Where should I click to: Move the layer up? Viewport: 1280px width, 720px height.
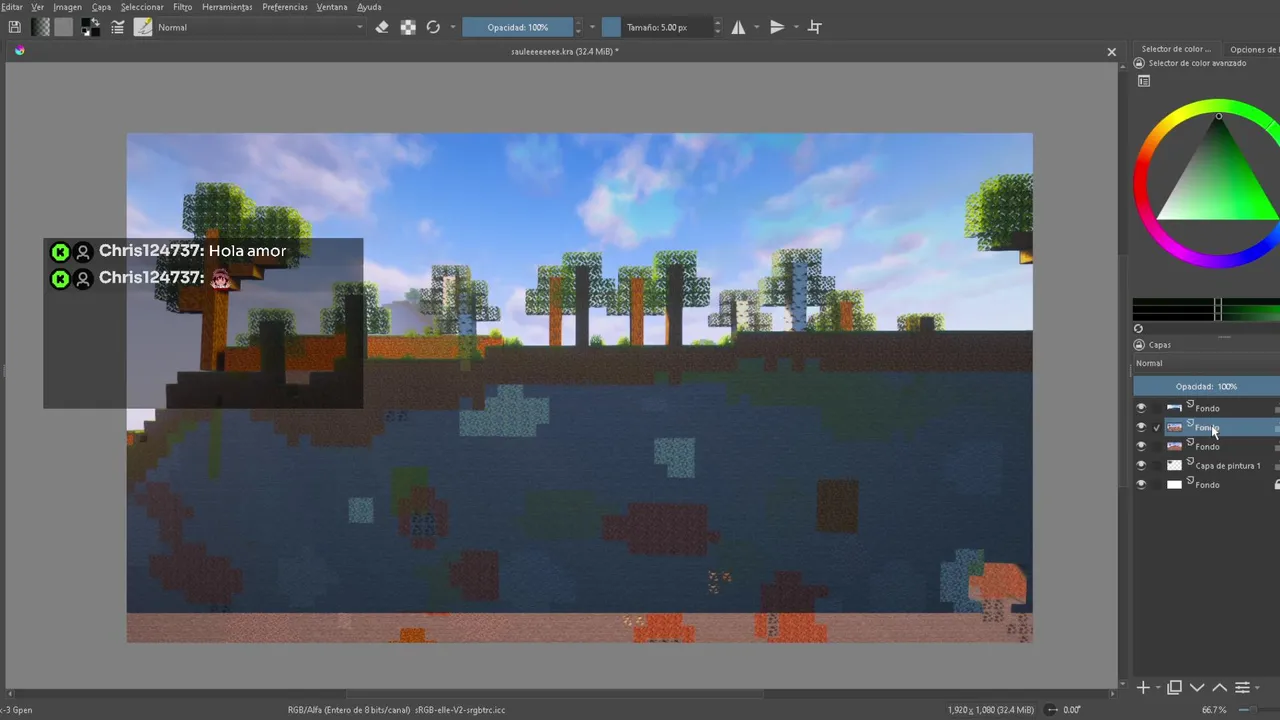[x=1219, y=688]
